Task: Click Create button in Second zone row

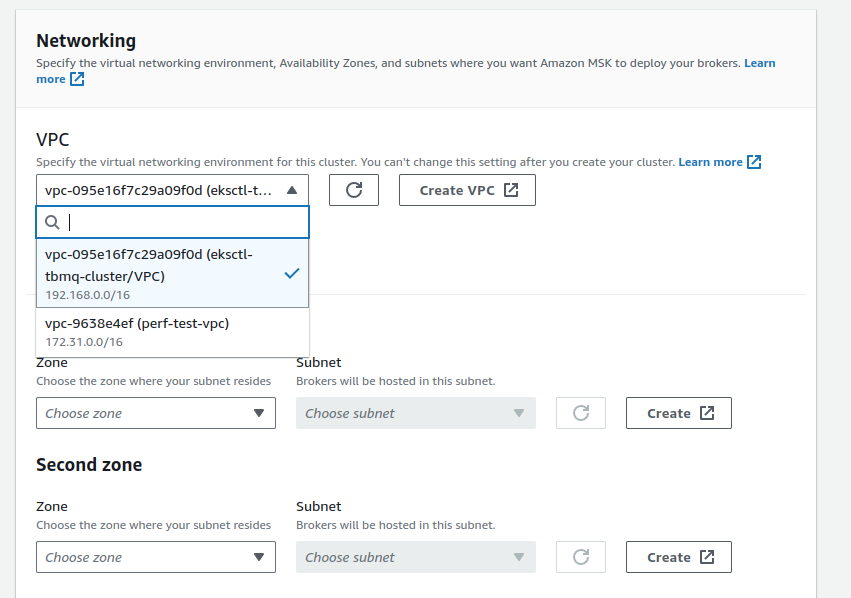Action: click(x=678, y=557)
